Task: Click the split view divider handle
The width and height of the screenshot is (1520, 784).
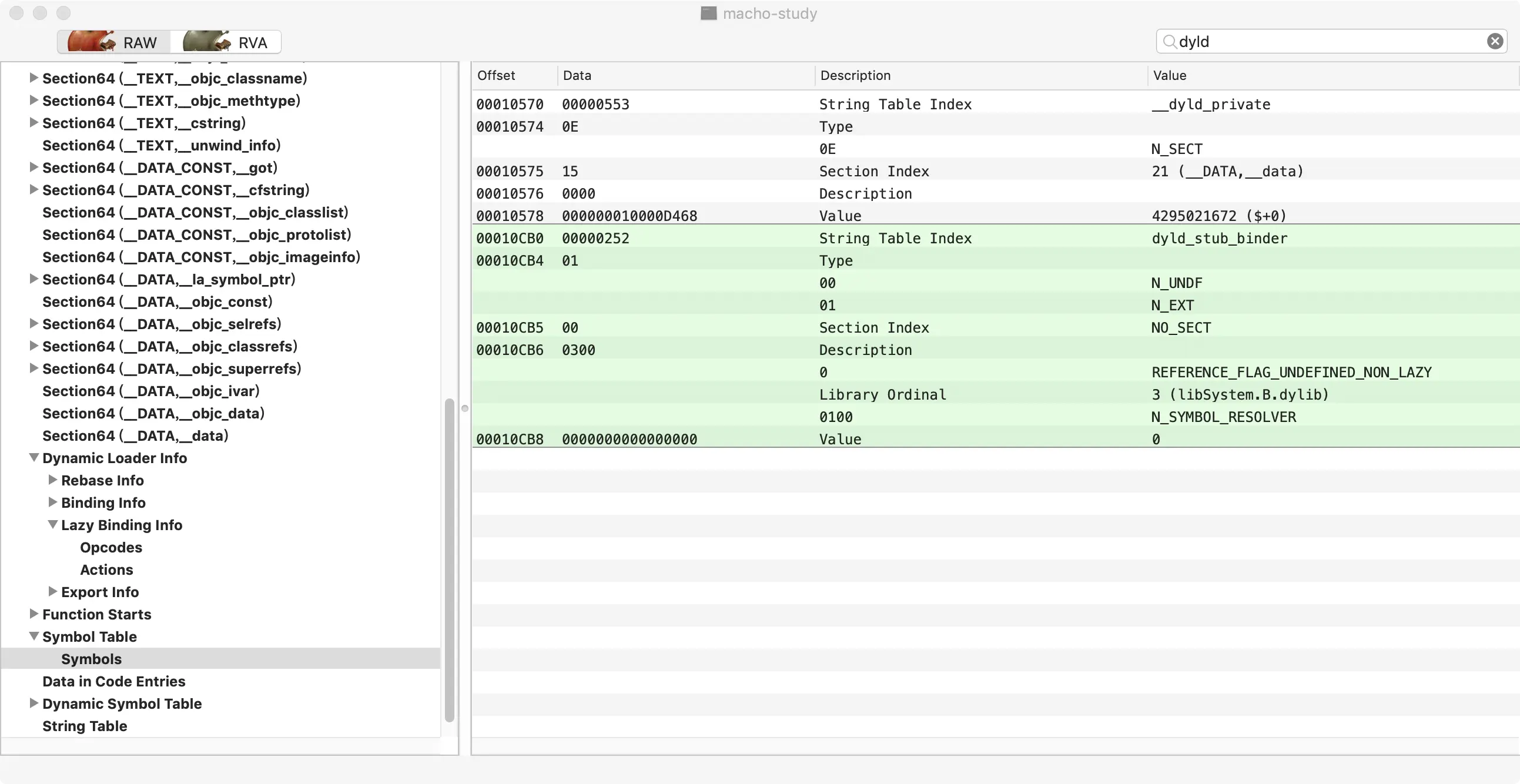Action: click(465, 408)
